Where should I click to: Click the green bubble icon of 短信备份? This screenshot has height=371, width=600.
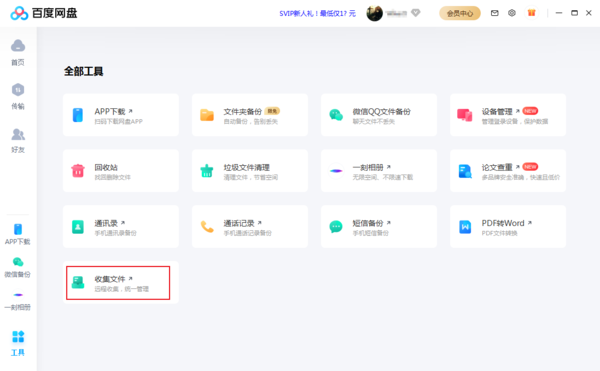[336, 226]
